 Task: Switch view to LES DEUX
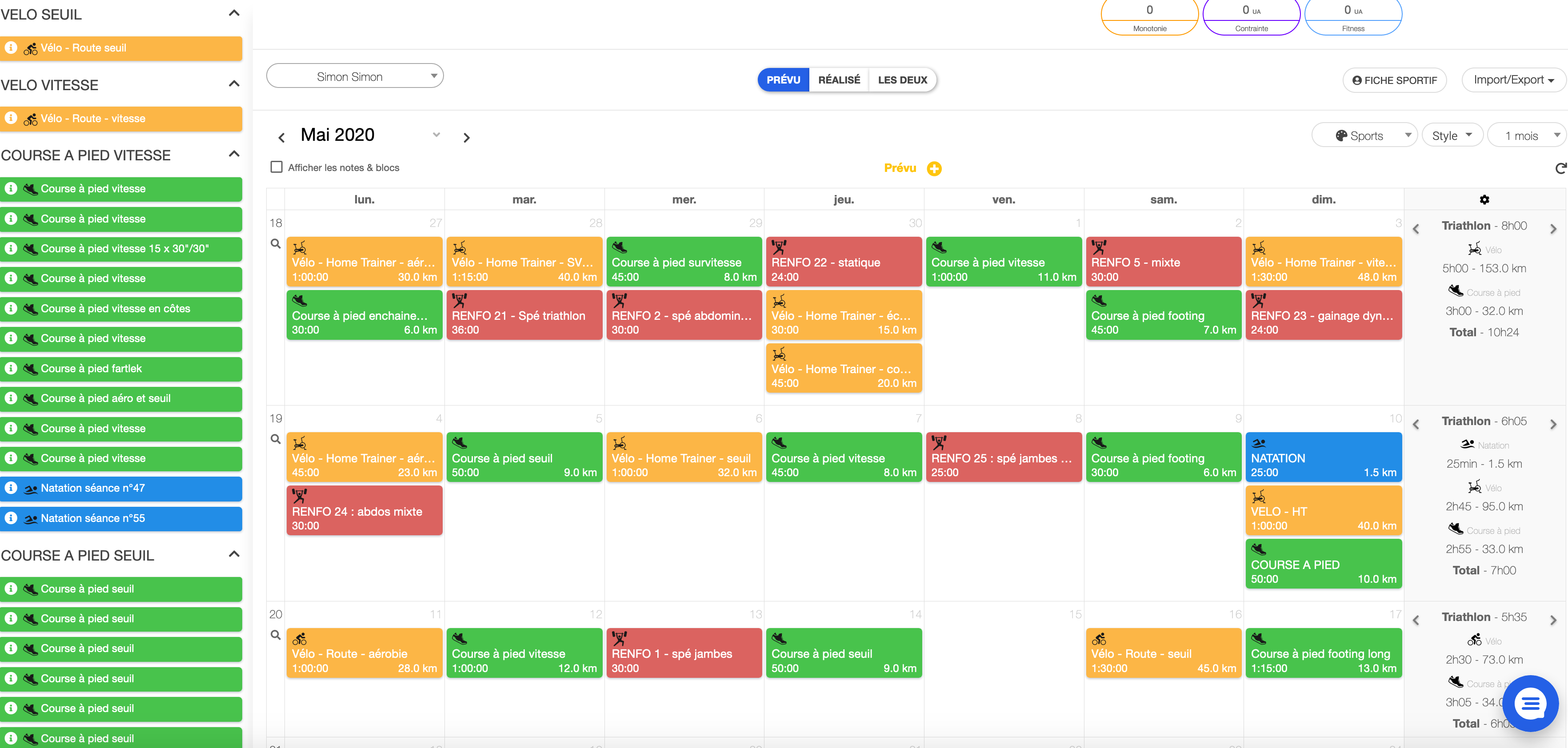[x=902, y=80]
